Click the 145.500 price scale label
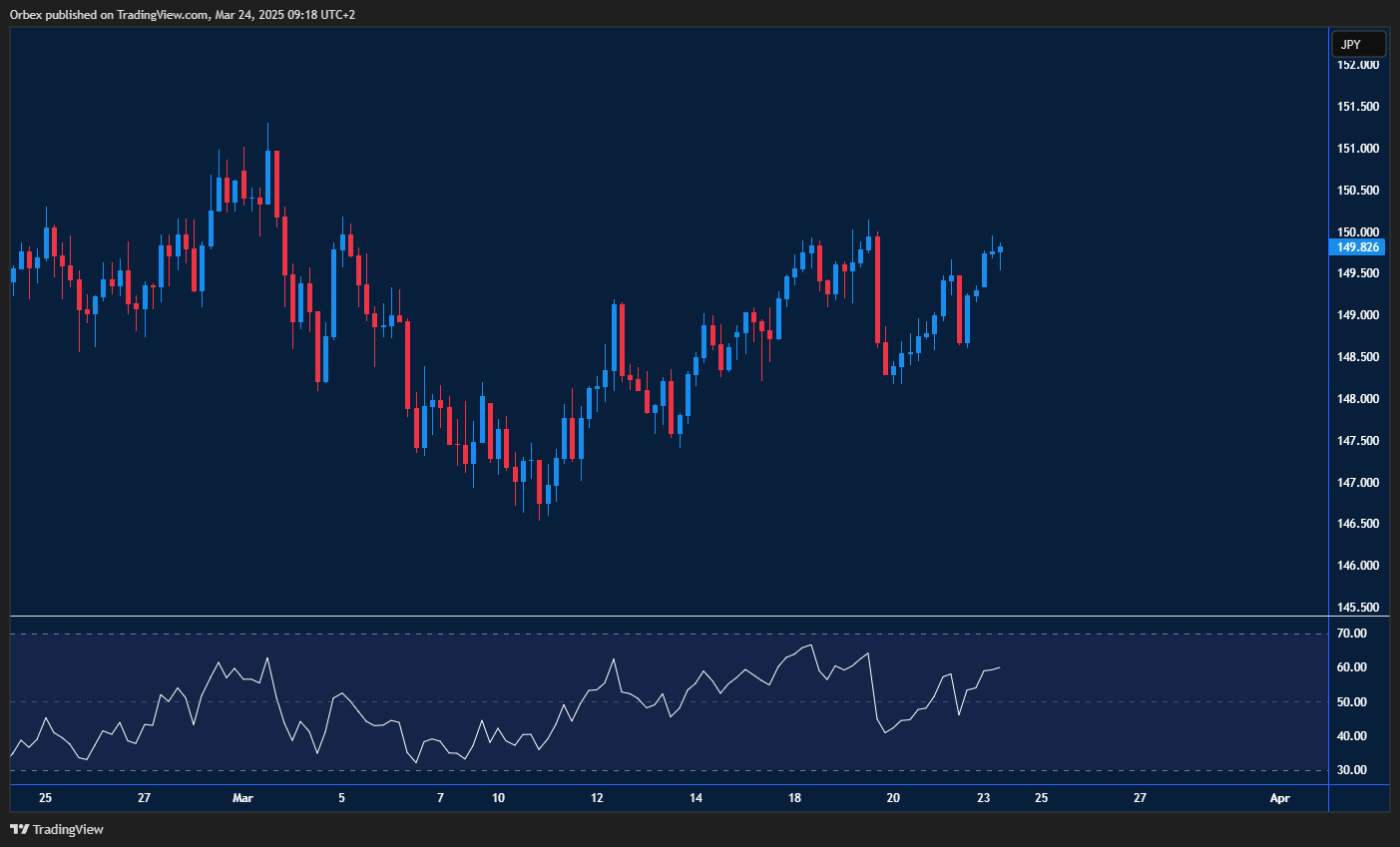This screenshot has width=1400, height=847. pyautogui.click(x=1358, y=608)
